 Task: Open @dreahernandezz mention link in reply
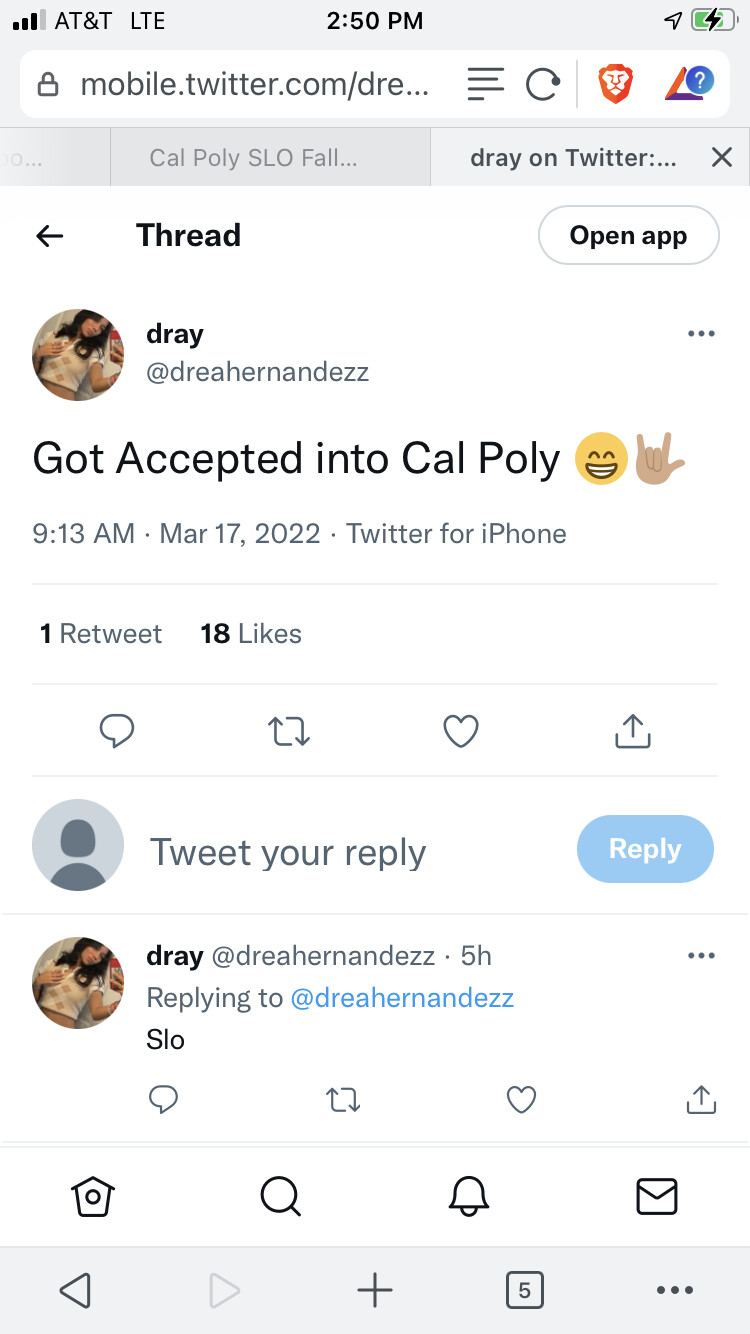click(x=402, y=998)
